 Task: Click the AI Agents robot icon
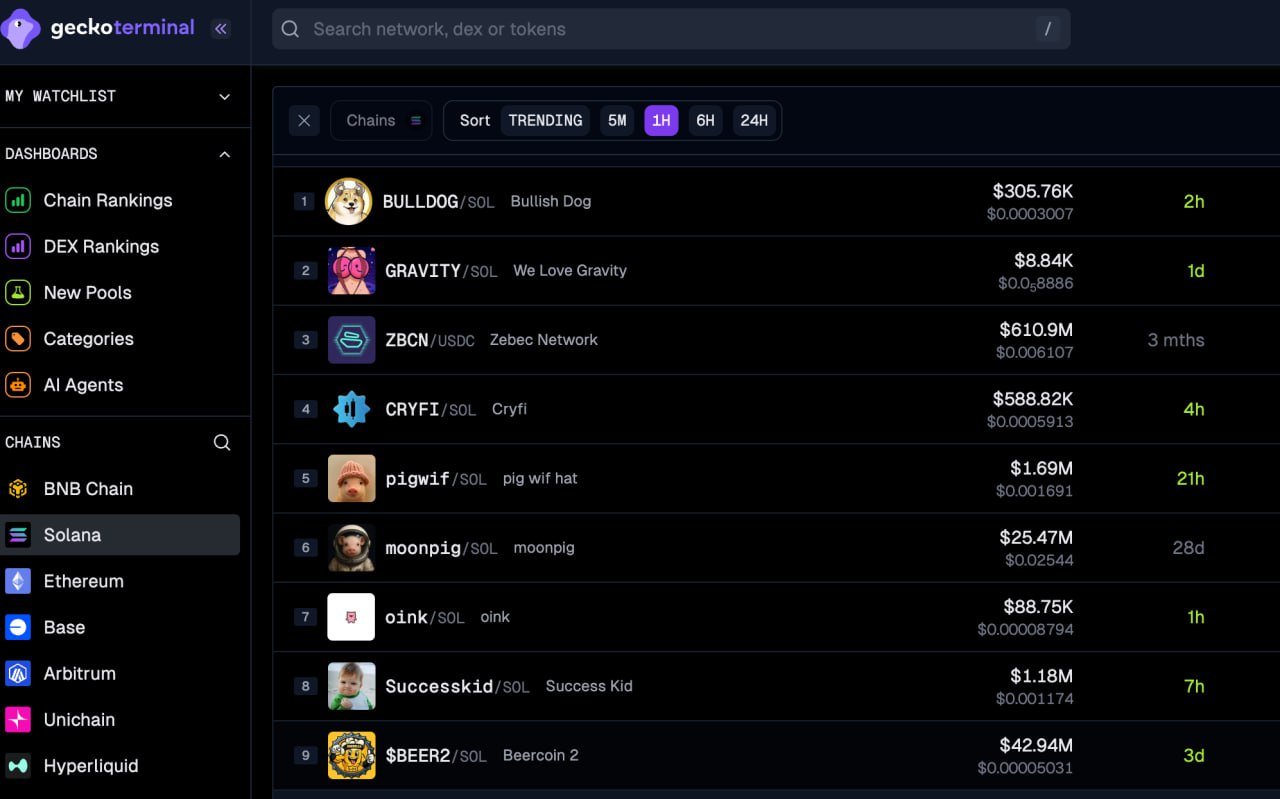tap(18, 385)
